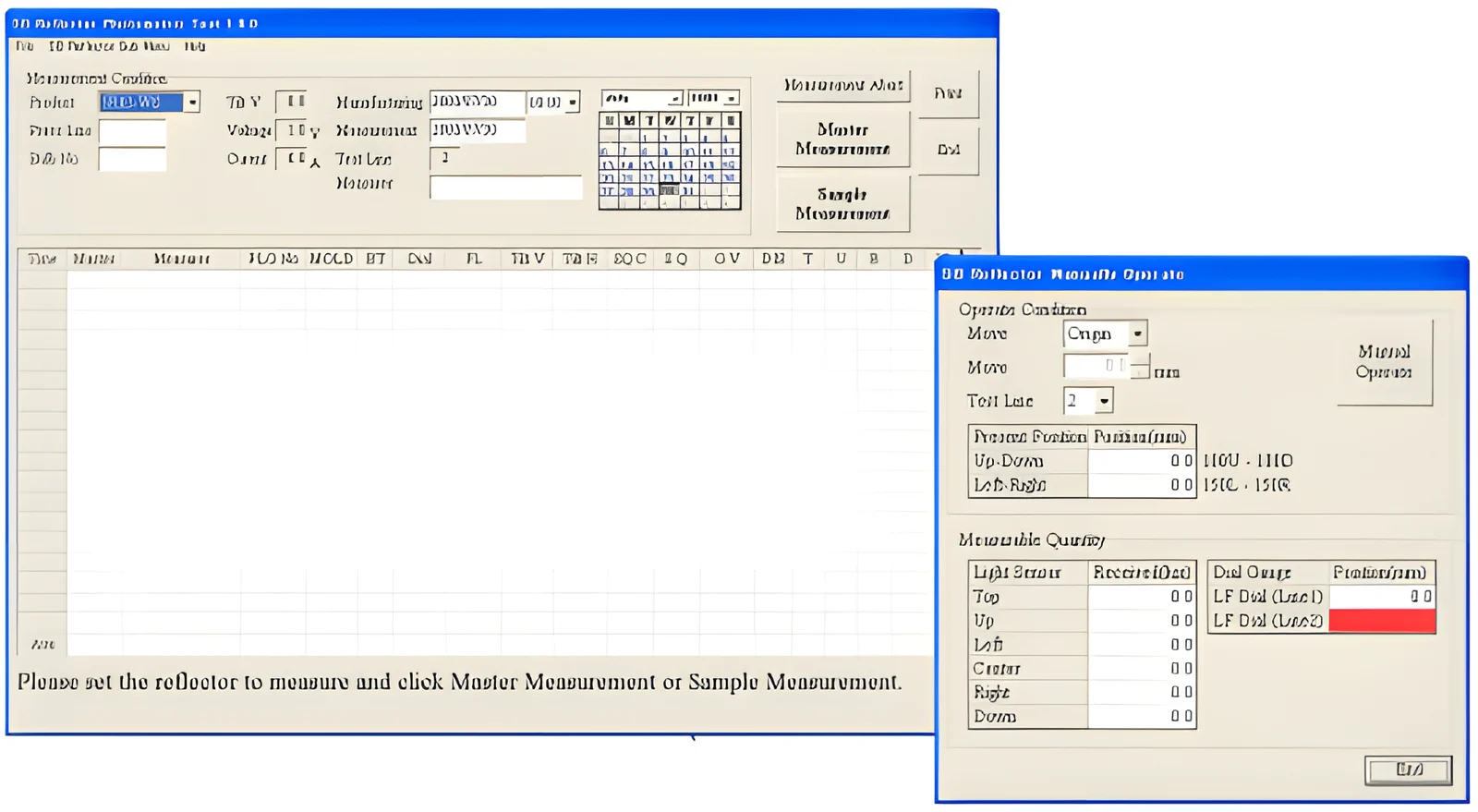Click the Move amount spinner in mm
Viewport: 1478px width, 812px height.
tap(1140, 367)
